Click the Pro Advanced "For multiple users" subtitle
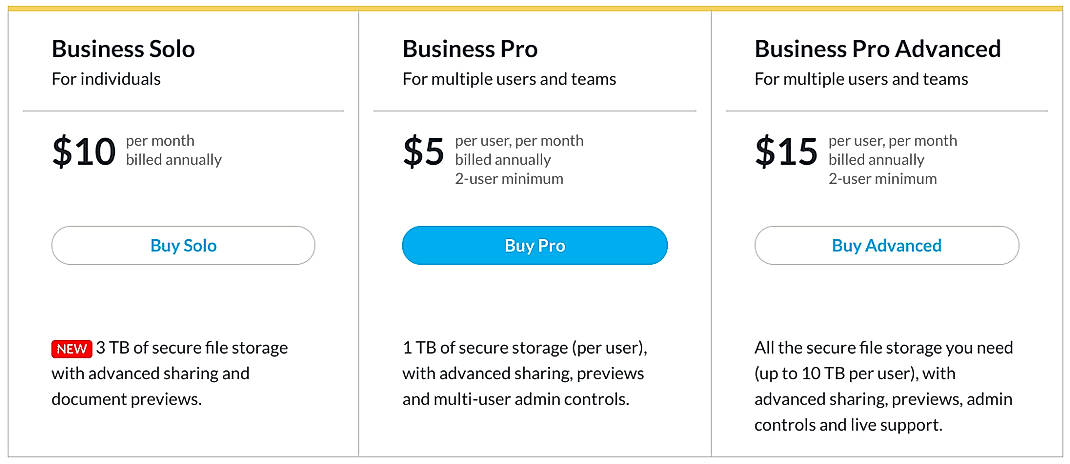 [x=861, y=79]
